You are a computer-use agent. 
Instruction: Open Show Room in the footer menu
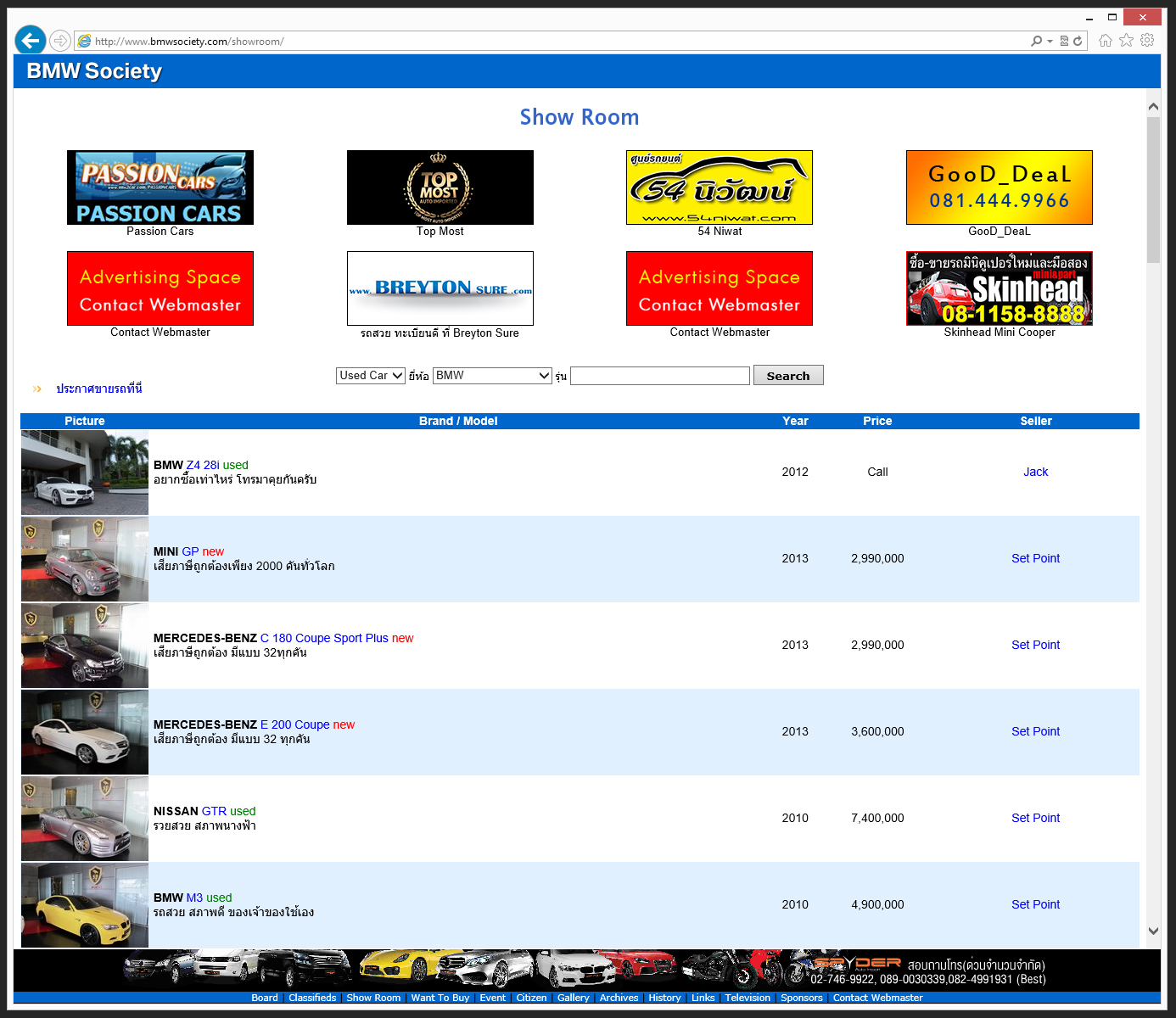pyautogui.click(x=373, y=998)
